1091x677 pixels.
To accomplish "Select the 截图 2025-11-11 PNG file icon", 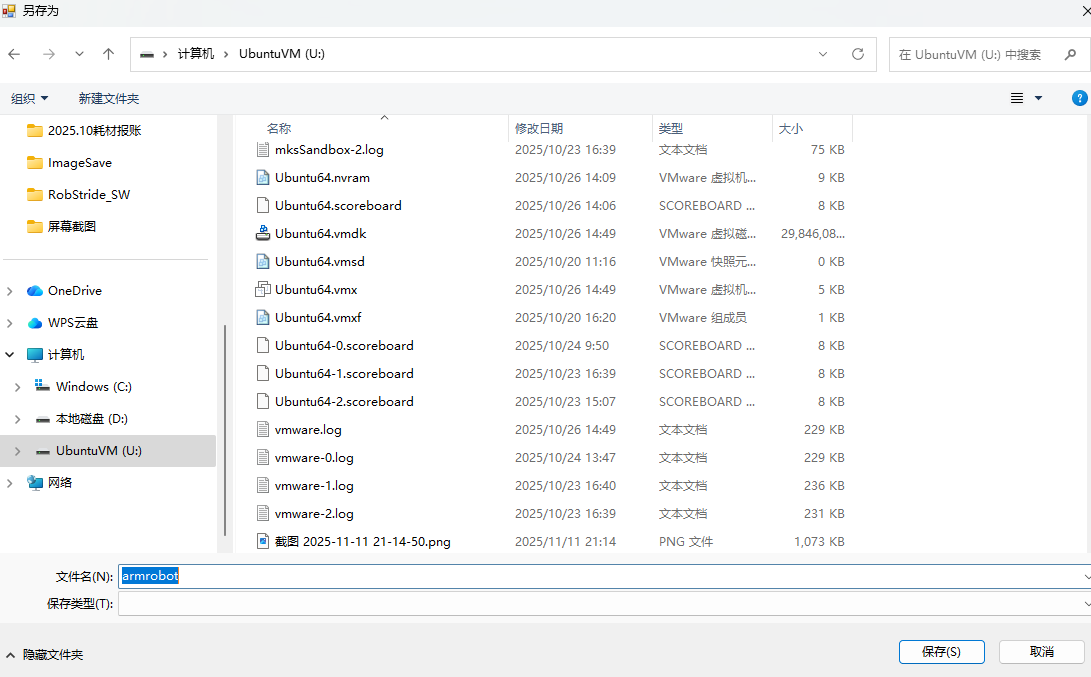I will 262,541.
